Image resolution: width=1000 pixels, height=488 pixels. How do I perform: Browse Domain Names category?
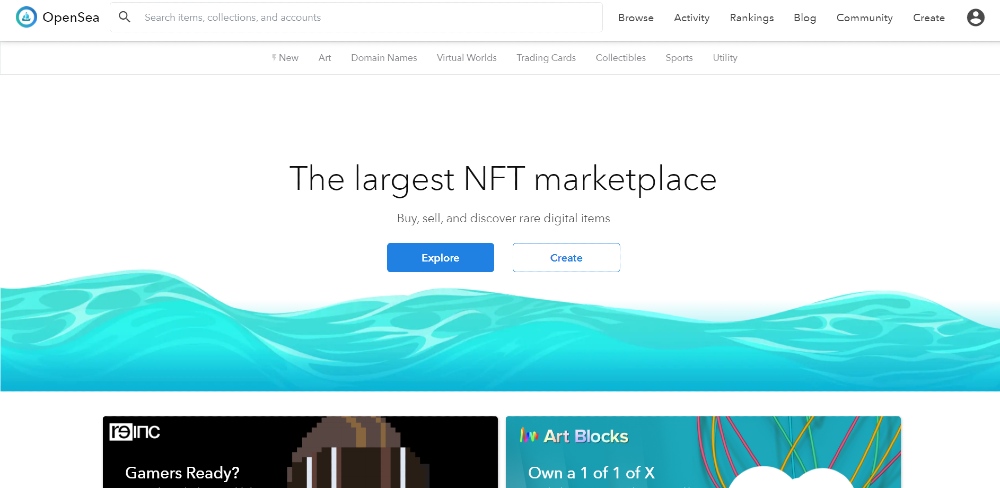coord(384,57)
